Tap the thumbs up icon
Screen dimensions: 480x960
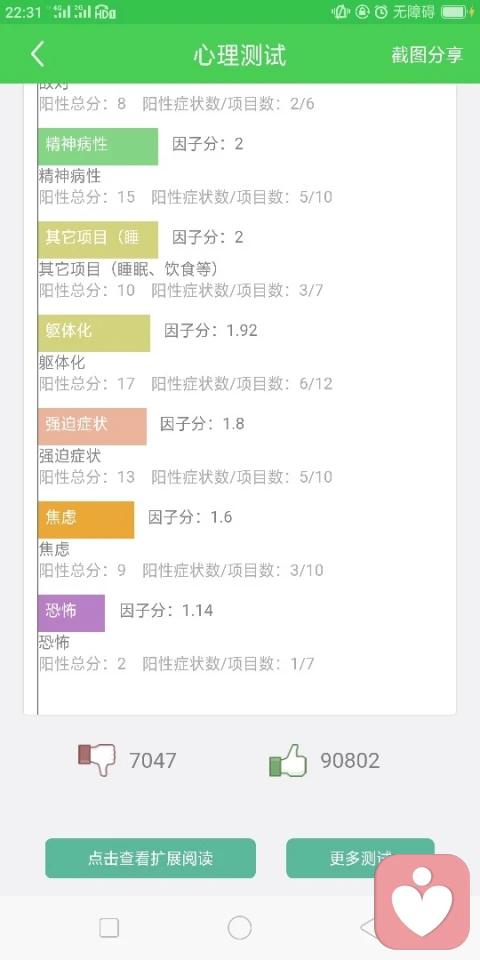(288, 760)
